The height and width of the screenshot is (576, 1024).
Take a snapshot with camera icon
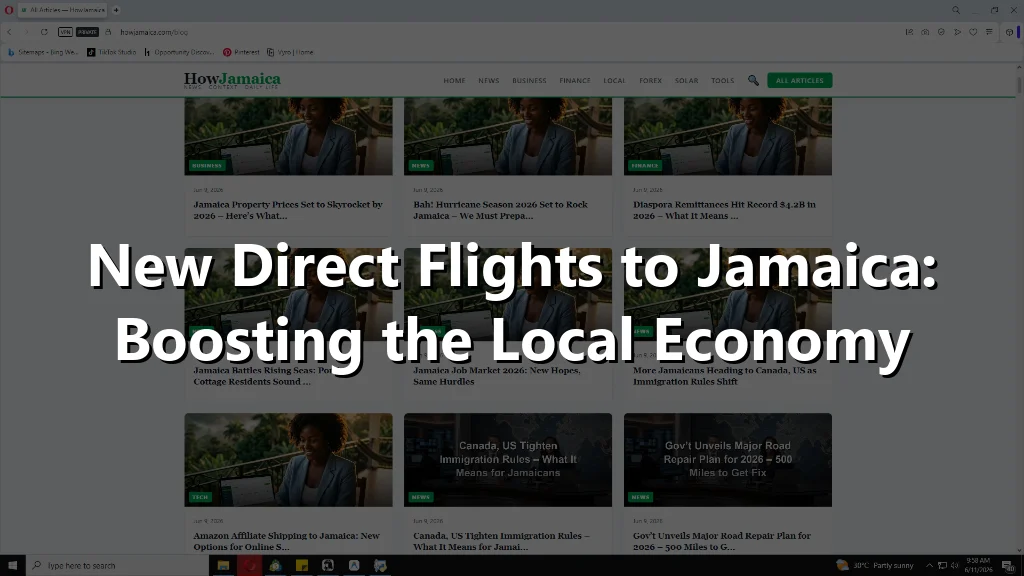[925, 32]
